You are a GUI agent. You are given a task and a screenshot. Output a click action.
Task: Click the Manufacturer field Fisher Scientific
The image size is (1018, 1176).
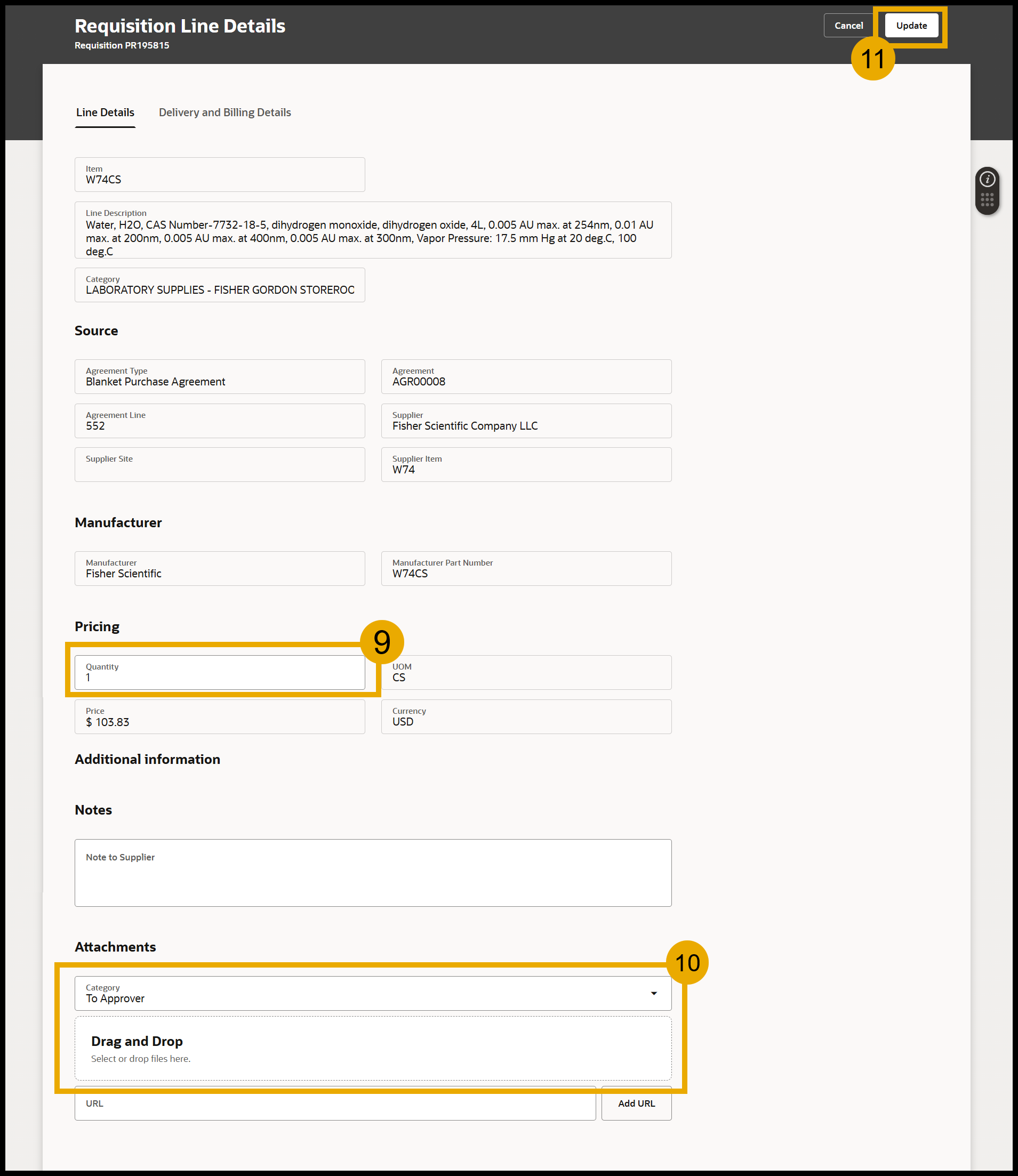(220, 568)
